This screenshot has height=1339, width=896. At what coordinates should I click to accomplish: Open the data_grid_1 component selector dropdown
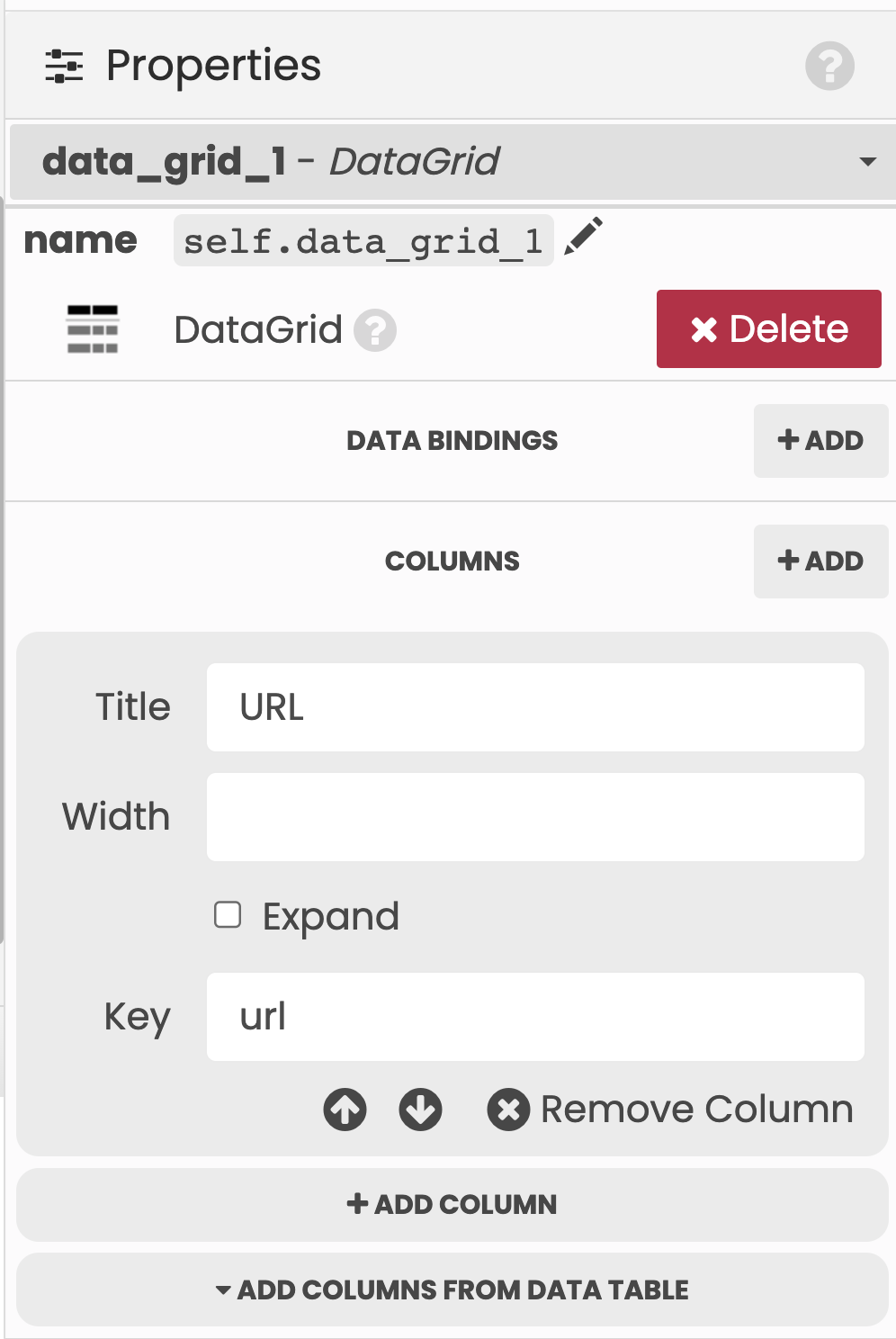click(x=867, y=162)
